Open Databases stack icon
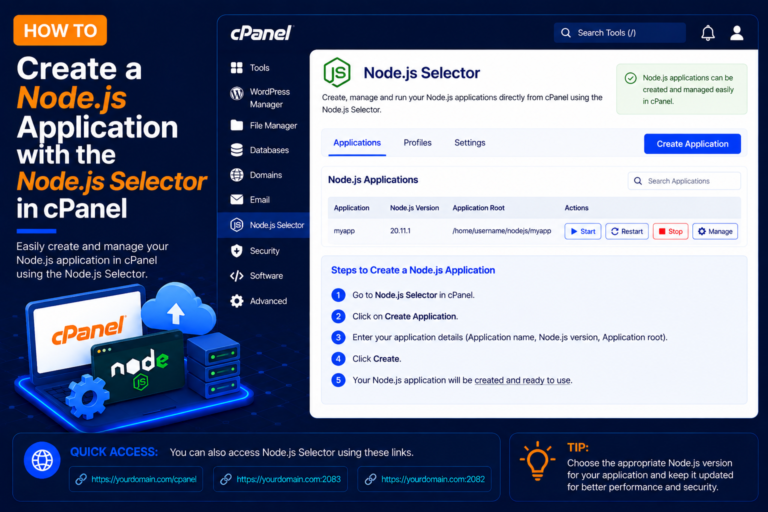The width and height of the screenshot is (768, 512). click(x=237, y=150)
